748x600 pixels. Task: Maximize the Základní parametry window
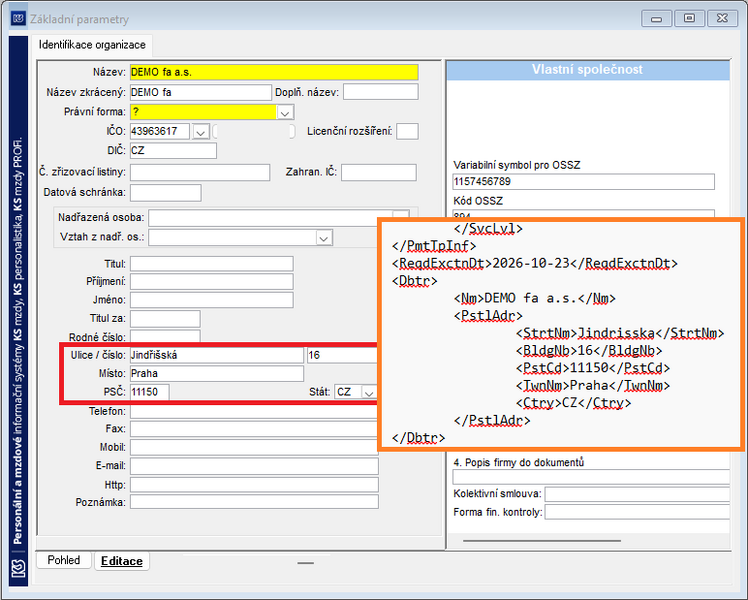[x=689, y=19]
